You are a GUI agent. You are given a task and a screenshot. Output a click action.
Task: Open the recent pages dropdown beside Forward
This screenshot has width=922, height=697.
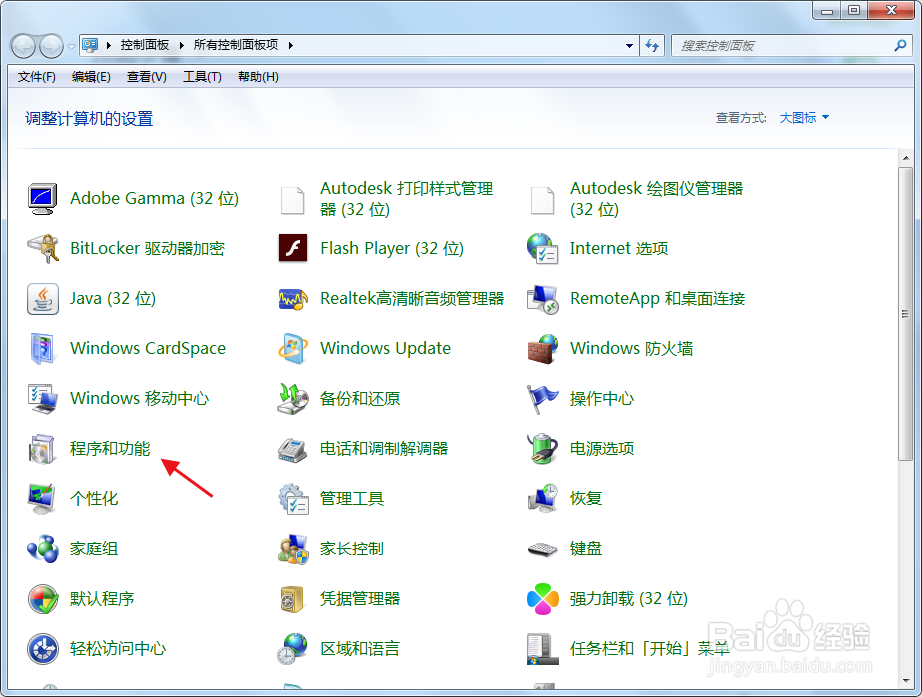[71, 46]
